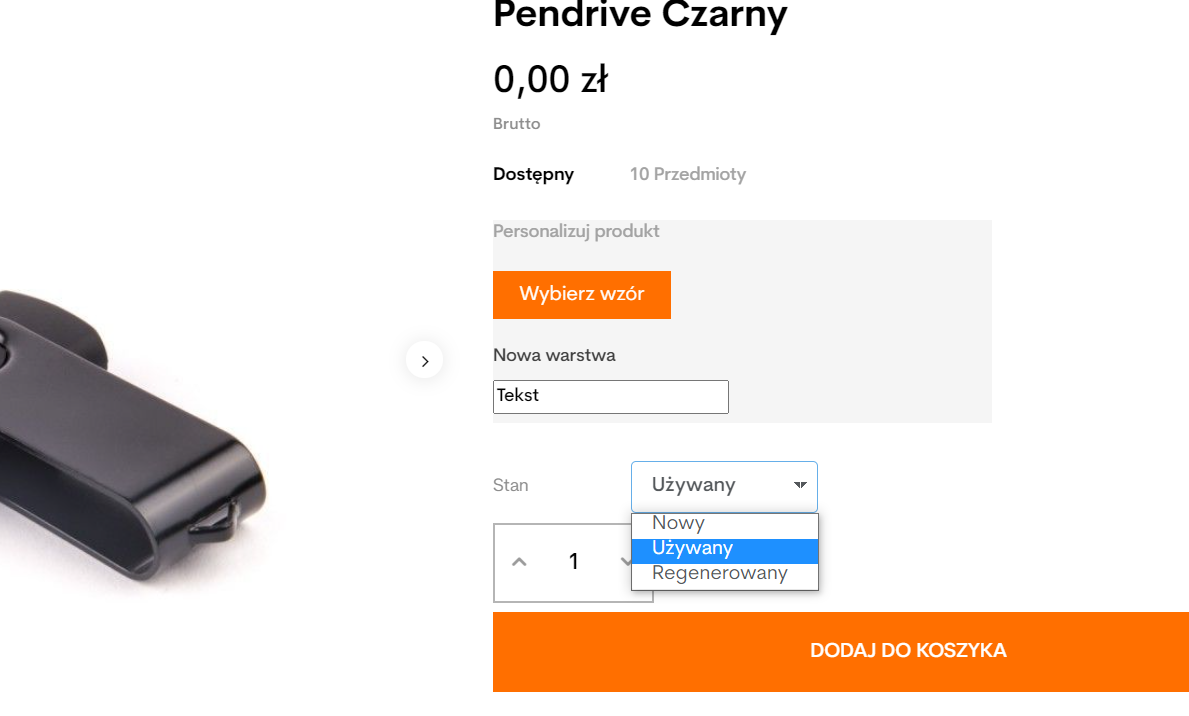This screenshot has height=716, width=1189.
Task: Decrease quantity with the down arrow
Action: tap(625, 562)
